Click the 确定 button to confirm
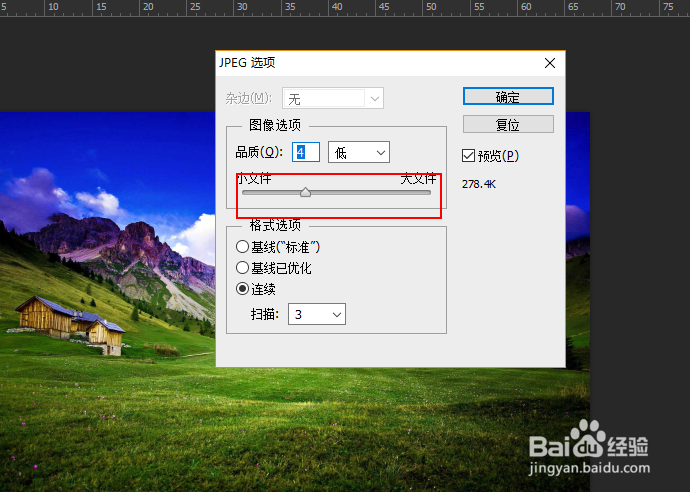The height and width of the screenshot is (492, 690). click(508, 96)
